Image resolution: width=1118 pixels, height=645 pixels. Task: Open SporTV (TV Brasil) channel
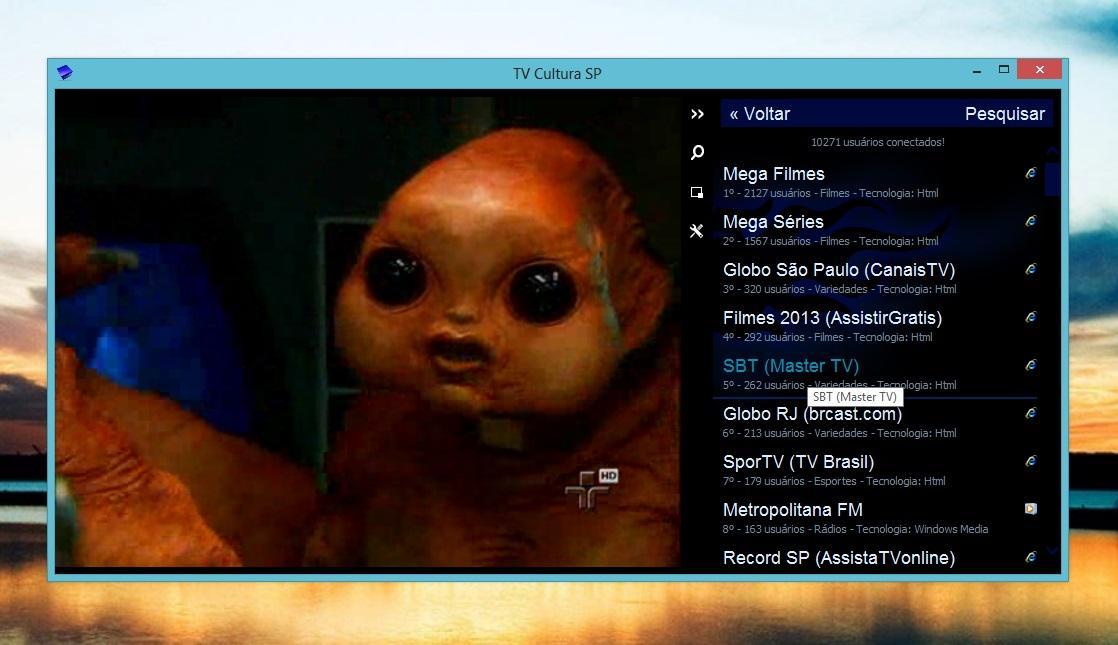pyautogui.click(x=798, y=462)
